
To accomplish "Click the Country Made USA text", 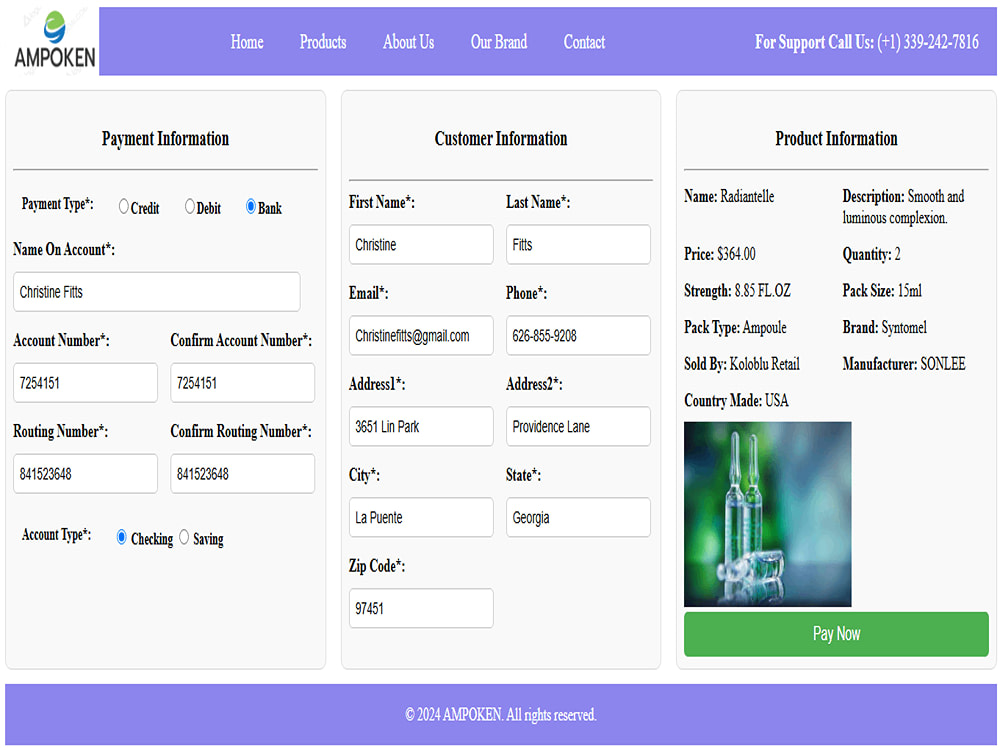I will [x=737, y=401].
